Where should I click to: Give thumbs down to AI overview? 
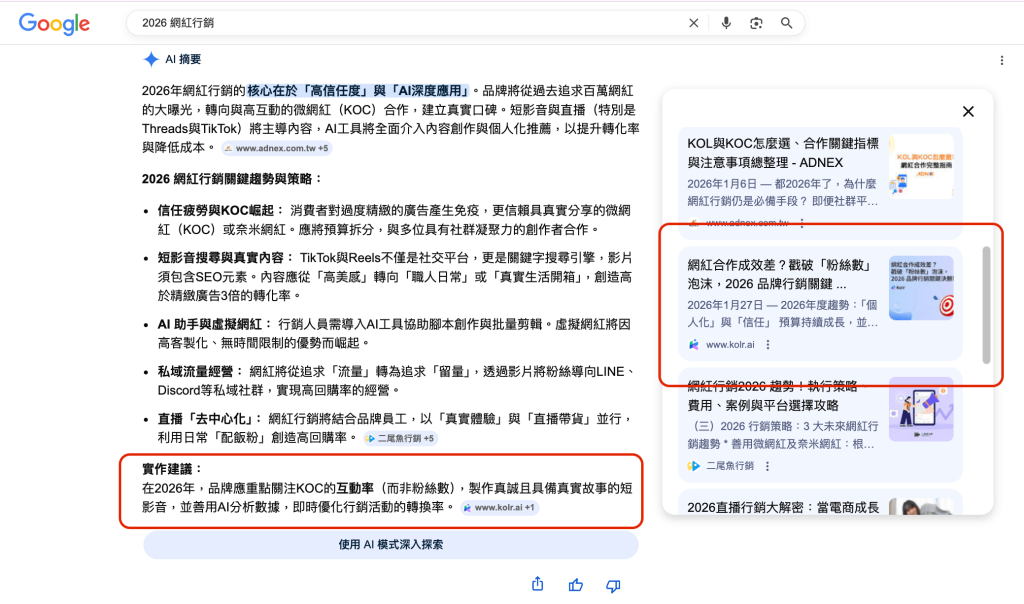tap(613, 584)
